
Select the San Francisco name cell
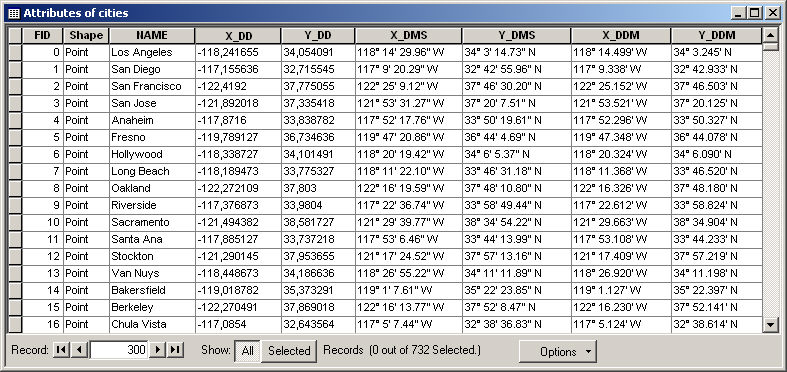152,86
